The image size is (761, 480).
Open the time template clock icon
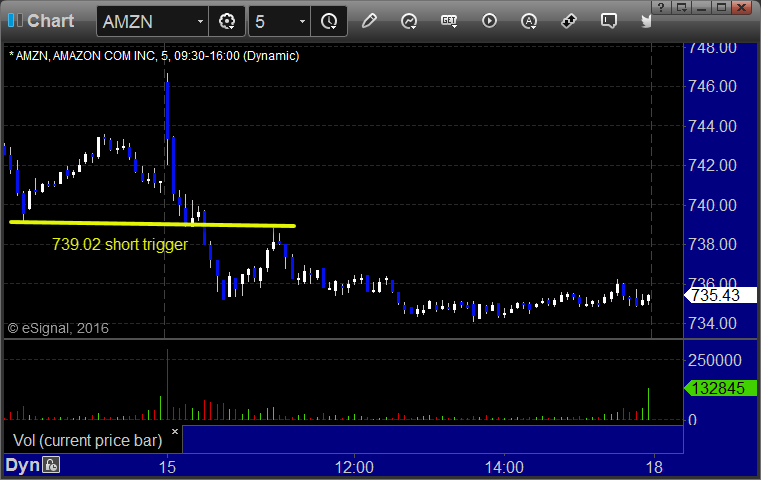(329, 21)
